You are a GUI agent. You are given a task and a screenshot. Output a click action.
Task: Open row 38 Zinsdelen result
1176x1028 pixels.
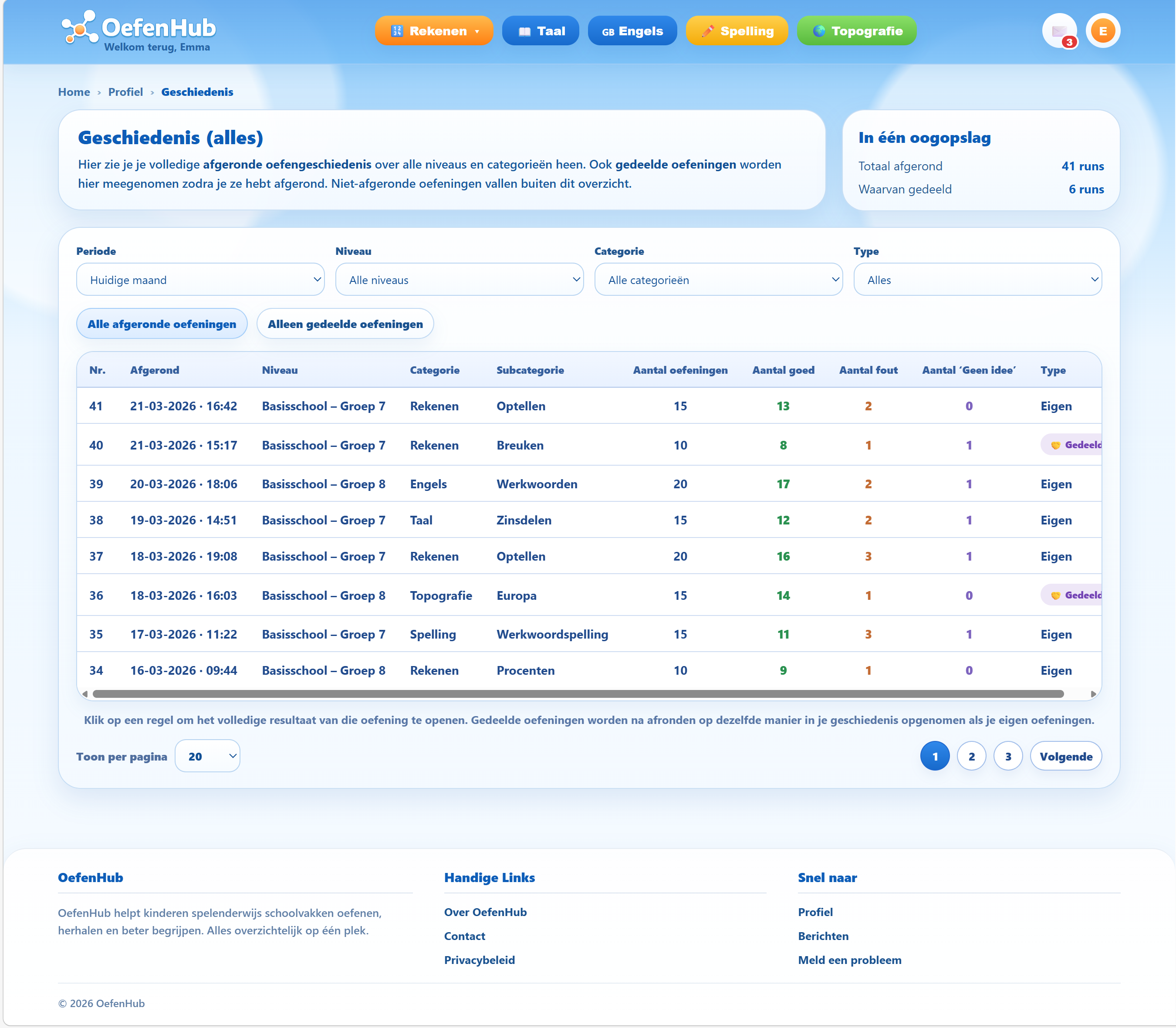(x=589, y=520)
